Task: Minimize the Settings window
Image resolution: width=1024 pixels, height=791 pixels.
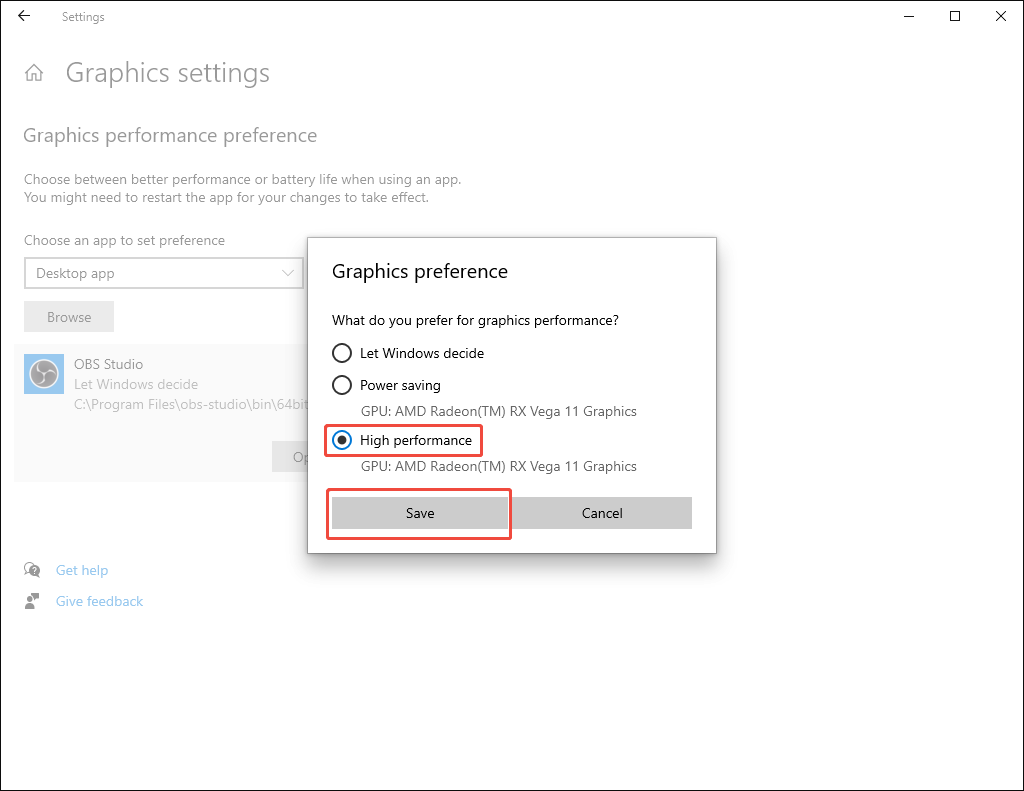Action: pos(908,16)
